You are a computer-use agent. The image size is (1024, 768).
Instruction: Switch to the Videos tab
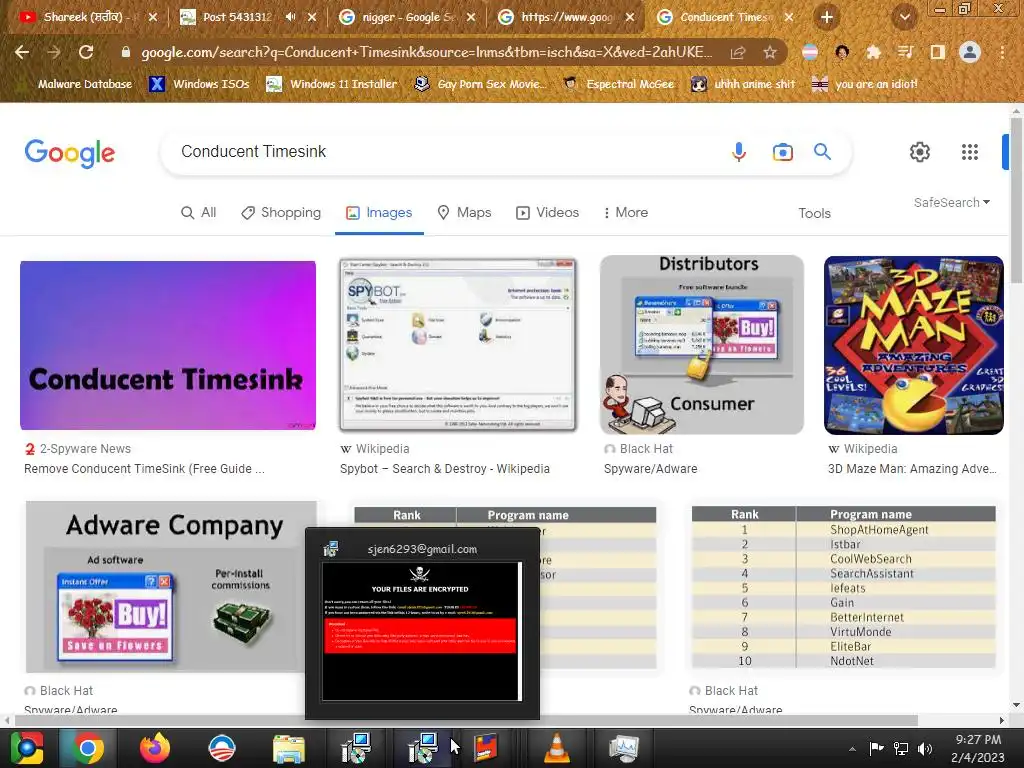coord(547,213)
